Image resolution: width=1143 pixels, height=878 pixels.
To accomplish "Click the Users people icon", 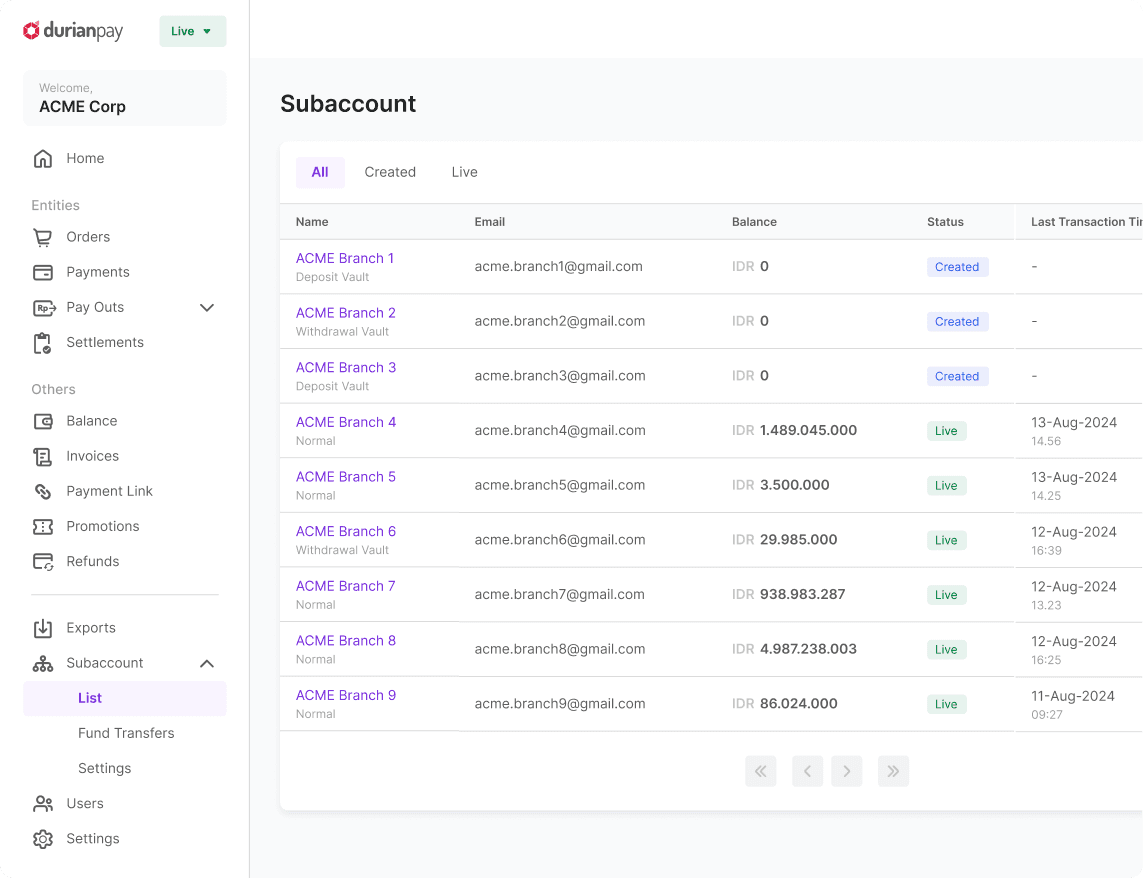I will (x=43, y=804).
